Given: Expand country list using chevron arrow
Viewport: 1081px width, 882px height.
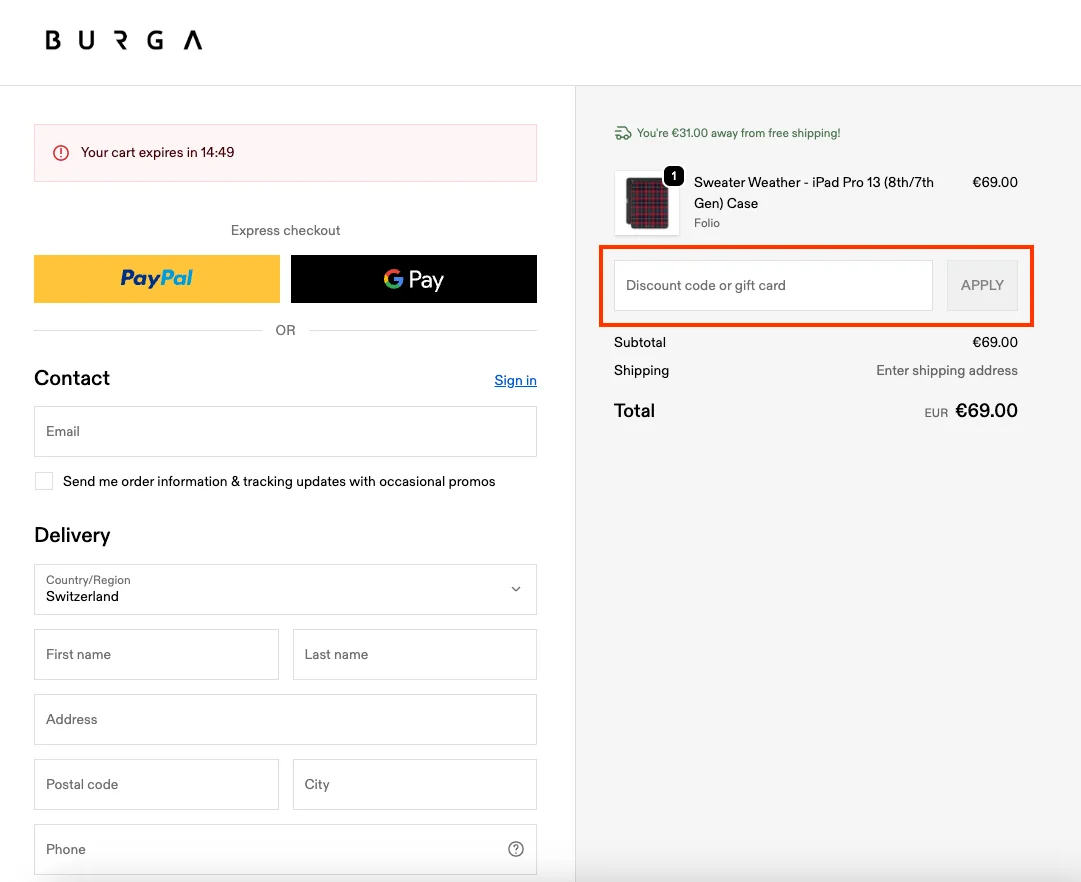Looking at the screenshot, I should [x=516, y=589].
